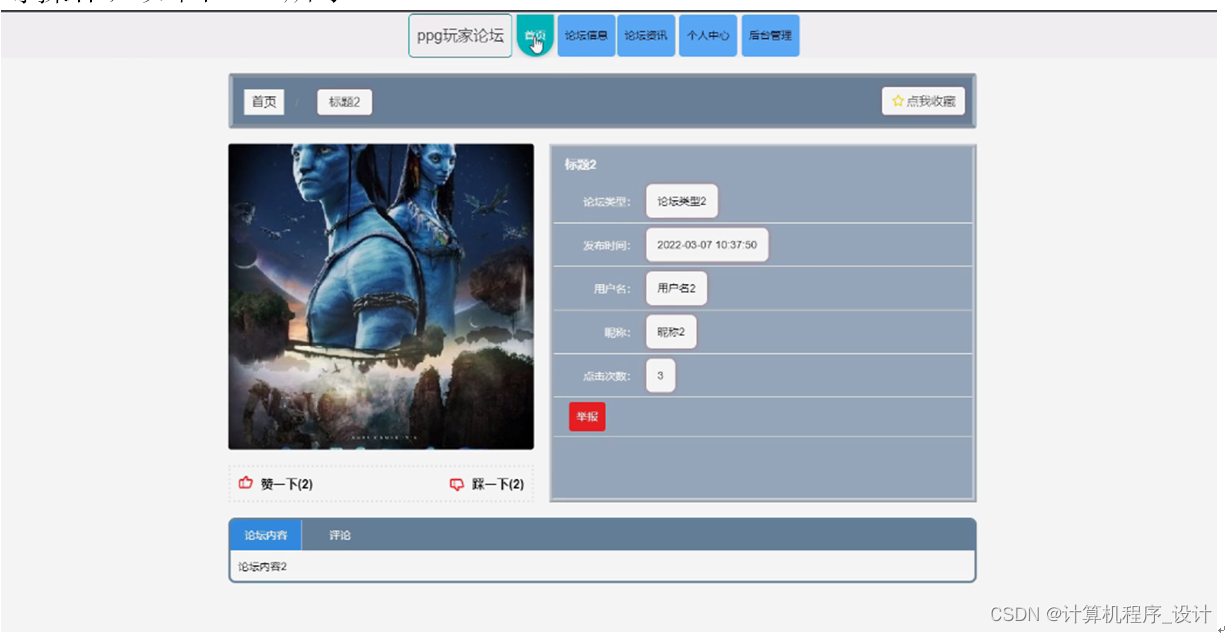Click the 赞一下(2) text

(x=287, y=485)
